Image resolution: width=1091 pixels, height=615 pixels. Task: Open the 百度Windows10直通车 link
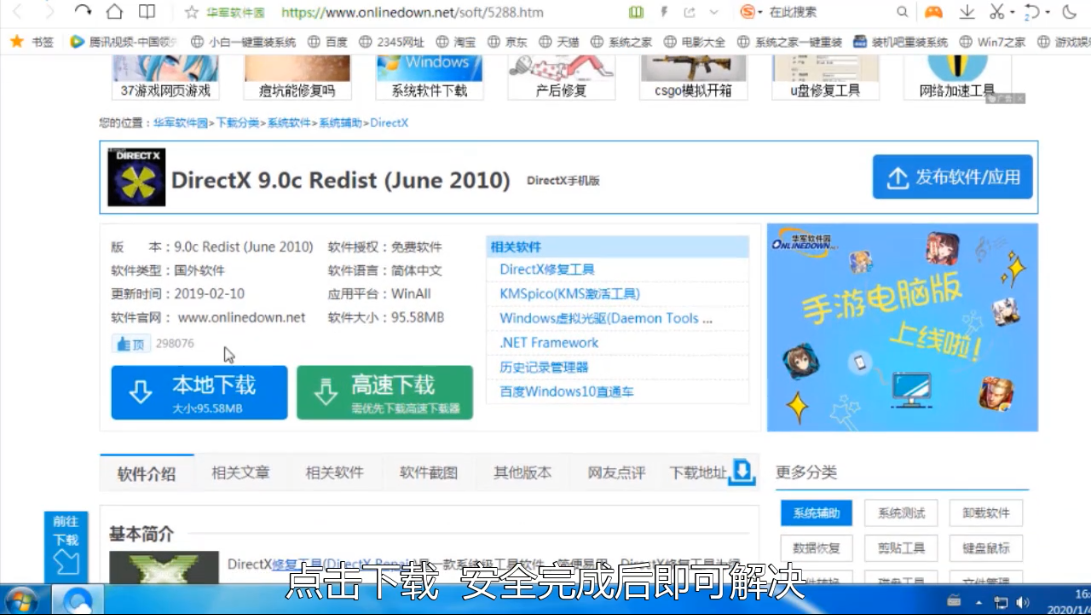tap(566, 392)
